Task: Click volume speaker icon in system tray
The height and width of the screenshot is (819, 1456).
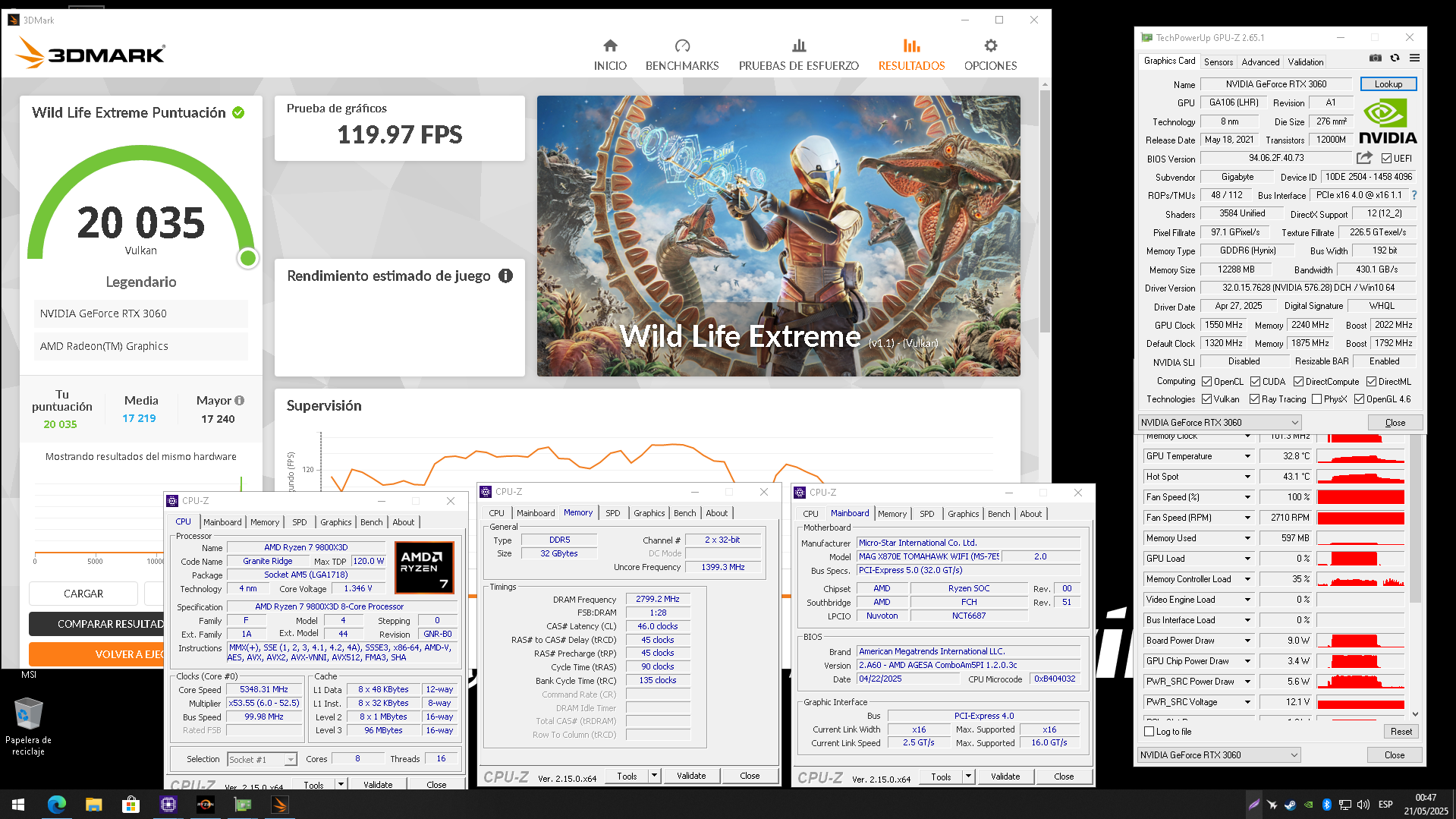Action: pyautogui.click(x=1363, y=805)
